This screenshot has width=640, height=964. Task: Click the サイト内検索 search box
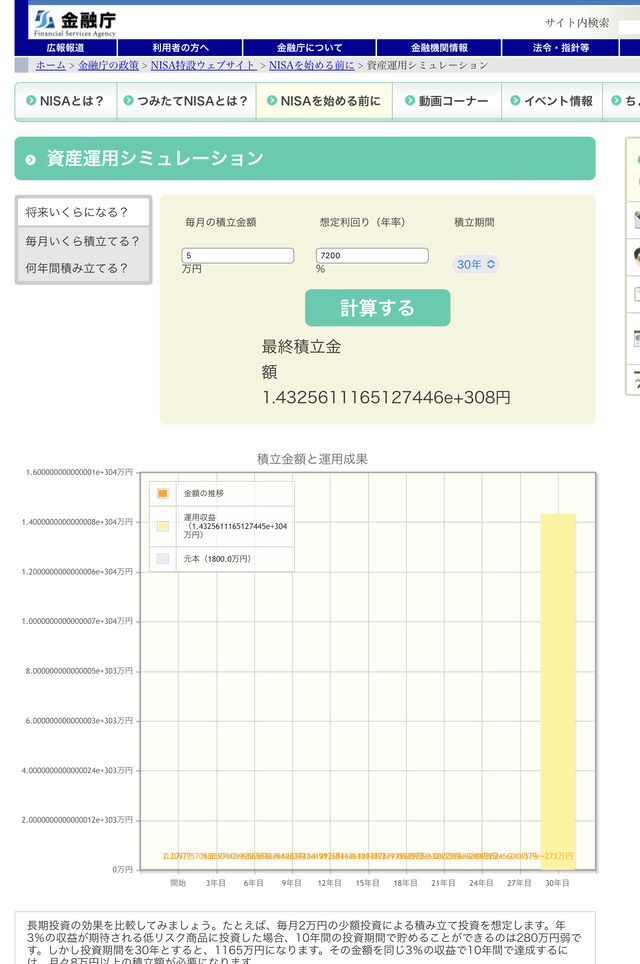coord(628,26)
